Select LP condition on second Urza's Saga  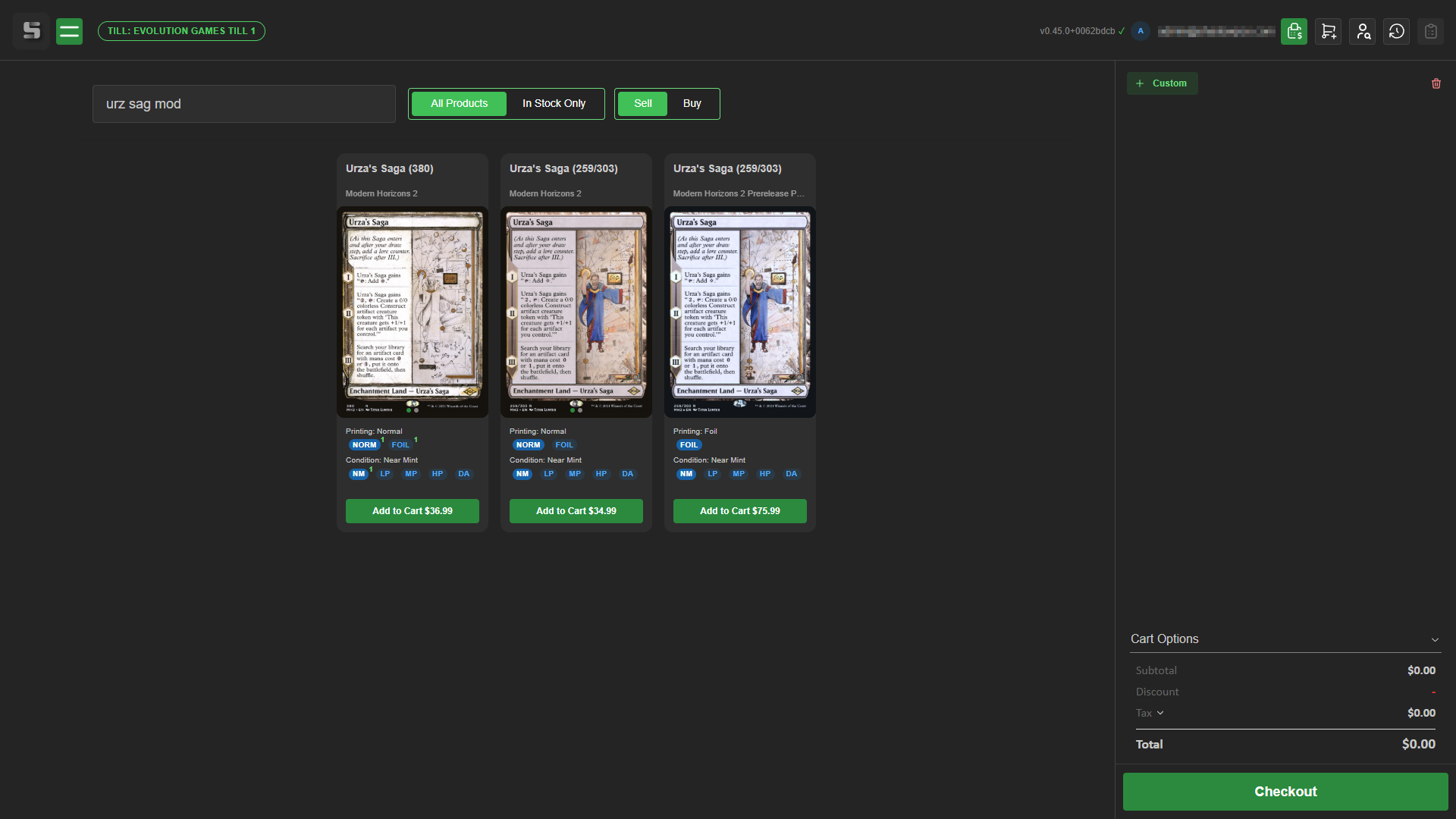click(548, 474)
